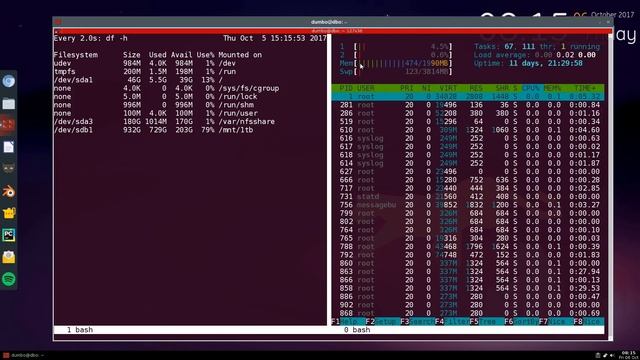Sort htop by the RES column header

point(476,88)
